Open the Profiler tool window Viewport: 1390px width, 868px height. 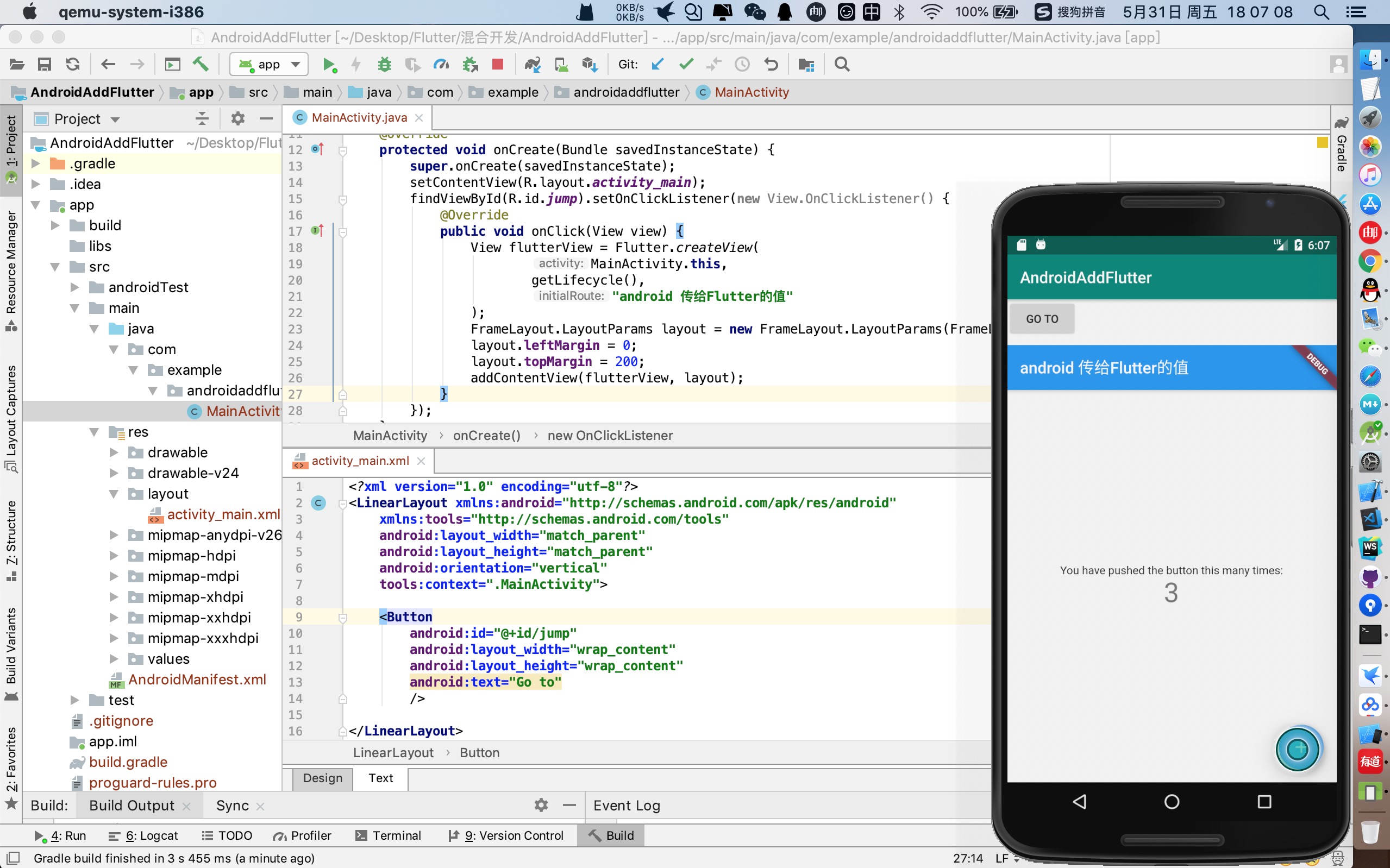303,836
